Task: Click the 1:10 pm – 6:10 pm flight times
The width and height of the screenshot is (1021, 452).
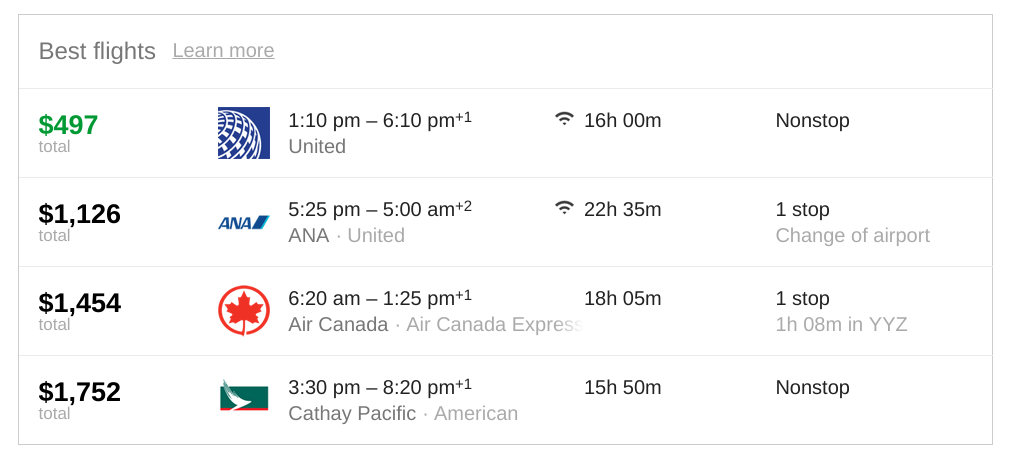Action: (x=380, y=120)
